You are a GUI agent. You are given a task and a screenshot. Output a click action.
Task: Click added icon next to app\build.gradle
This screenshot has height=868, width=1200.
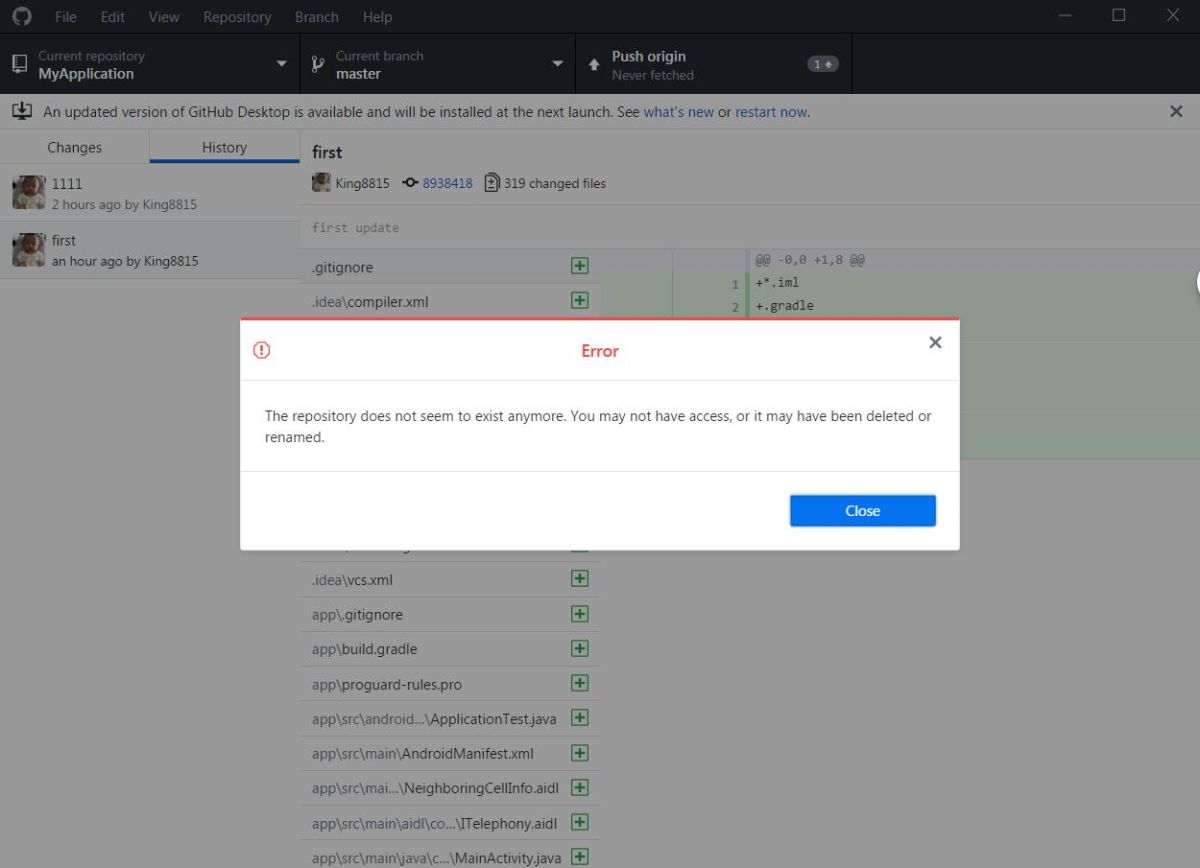(579, 648)
